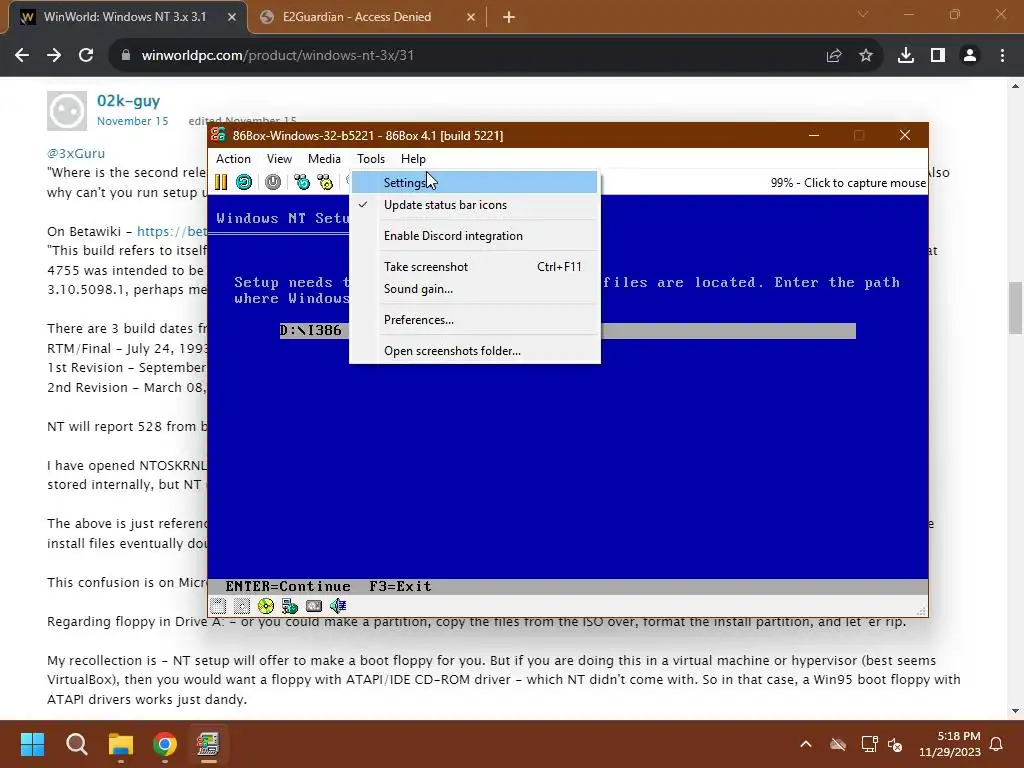Switch to WinWorld Windows NT 3.x tab
The image size is (1024, 768).
coord(127,17)
